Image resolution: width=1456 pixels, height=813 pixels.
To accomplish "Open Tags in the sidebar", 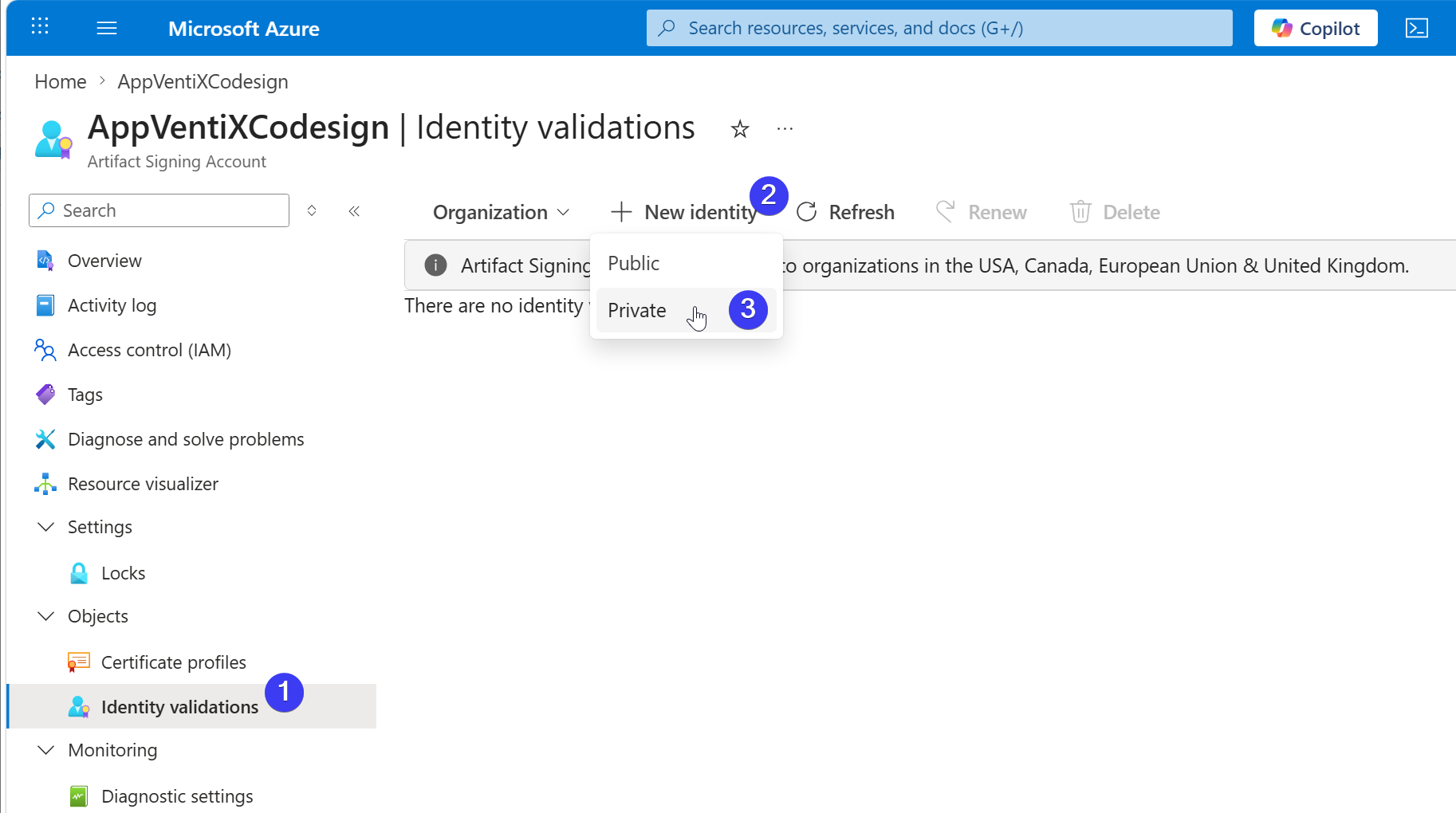I will point(85,395).
